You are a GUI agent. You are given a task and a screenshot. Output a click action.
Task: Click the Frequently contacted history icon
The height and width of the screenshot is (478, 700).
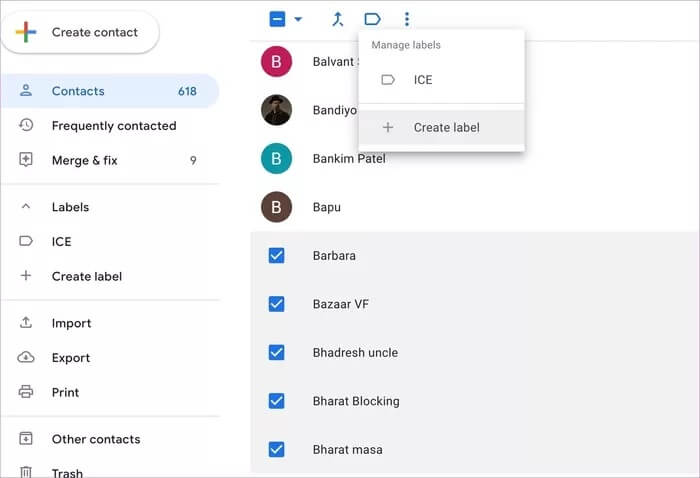[x=26, y=125]
